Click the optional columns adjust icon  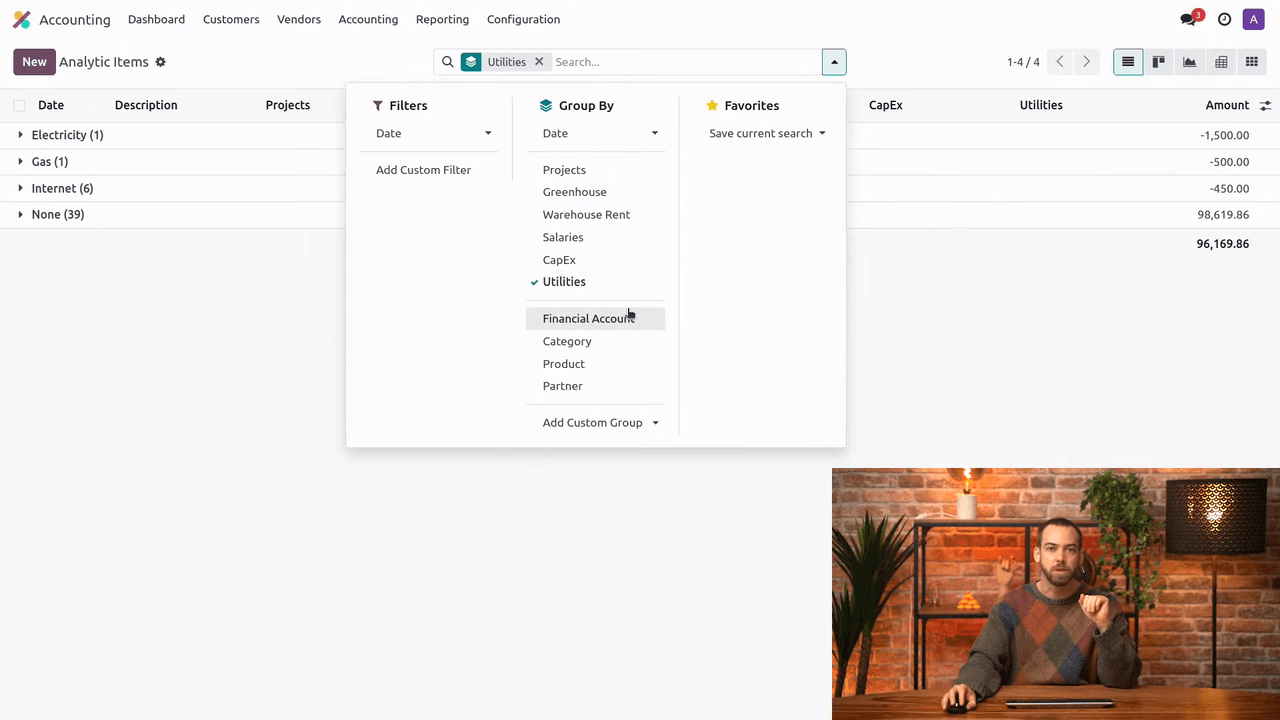point(1265,106)
